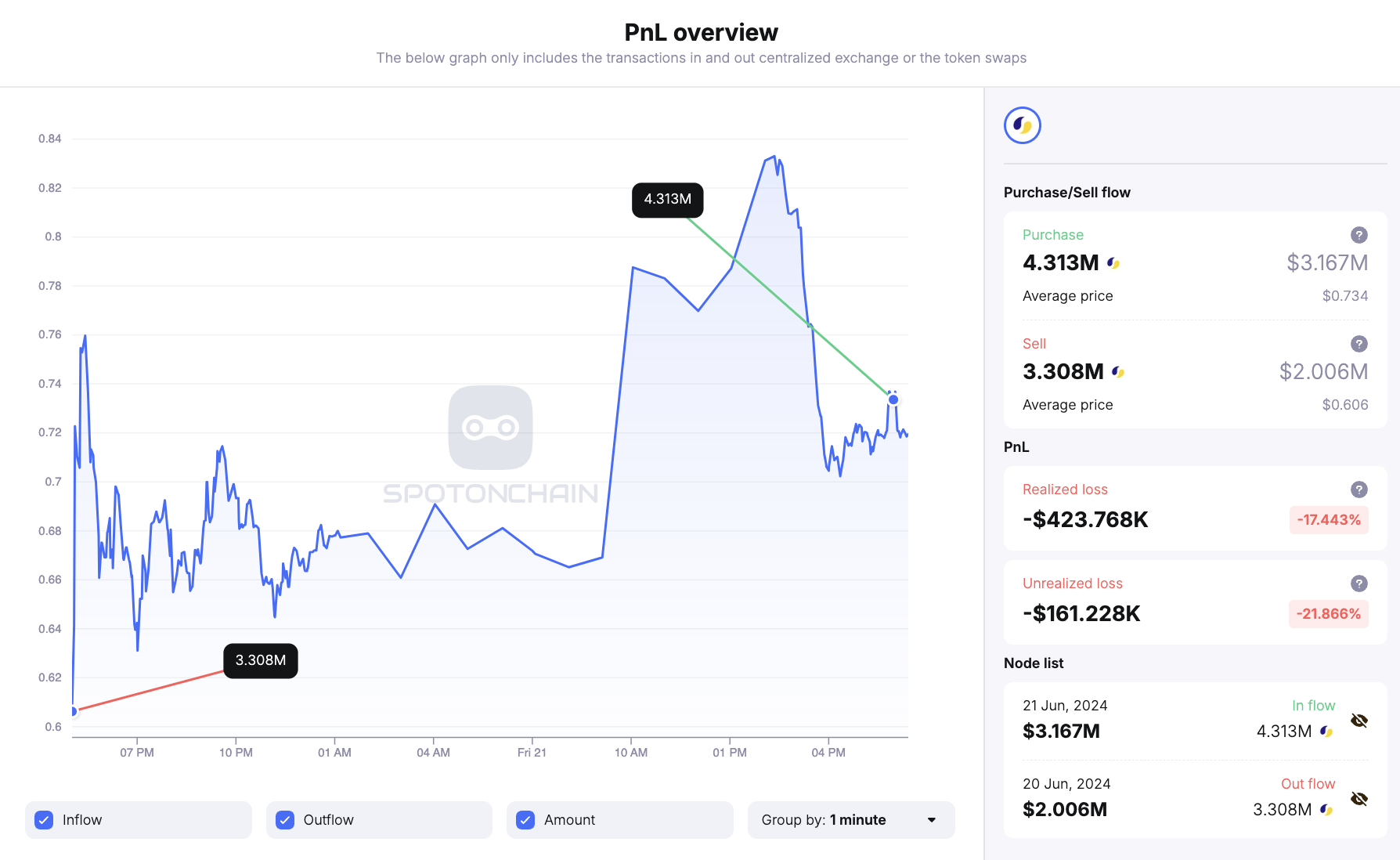This screenshot has width=1400, height=860.
Task: Click the token icon beside 4.313M purchase amount
Action: (x=1115, y=262)
